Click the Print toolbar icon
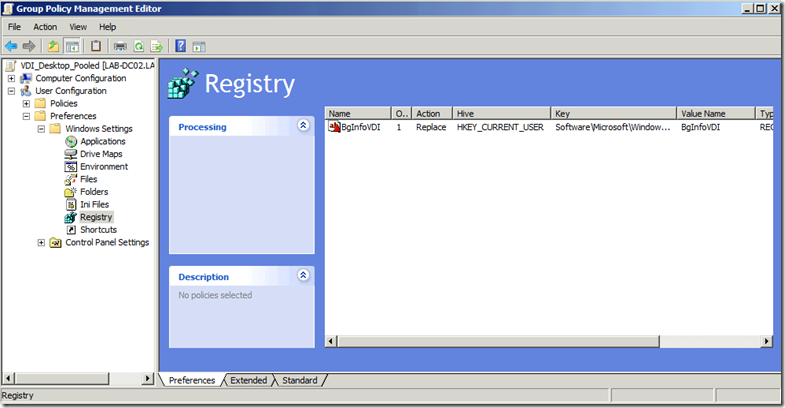Viewport: 785px width, 408px height. click(120, 47)
